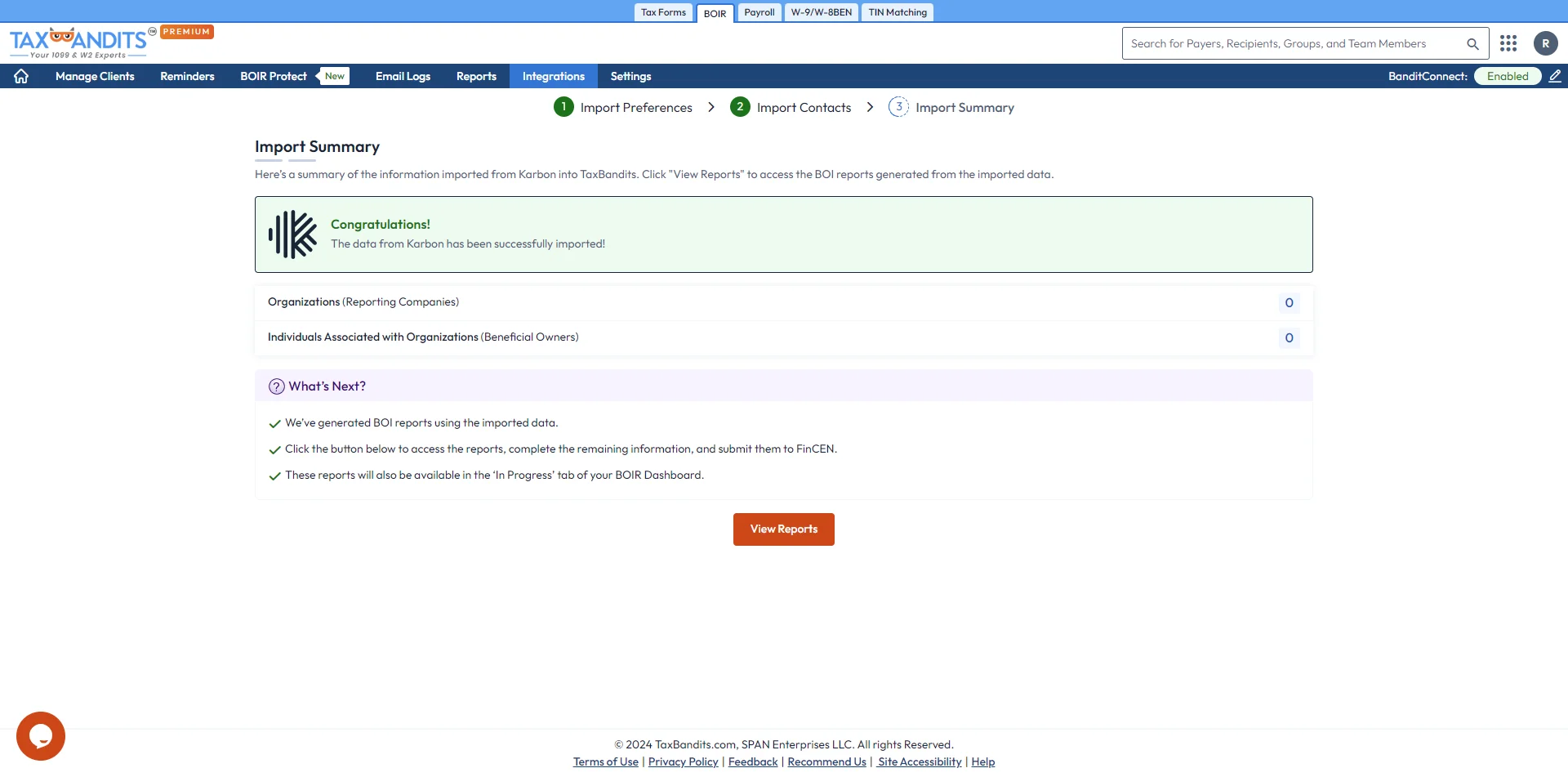
Task: Click Organizations count value 0
Action: (1289, 303)
